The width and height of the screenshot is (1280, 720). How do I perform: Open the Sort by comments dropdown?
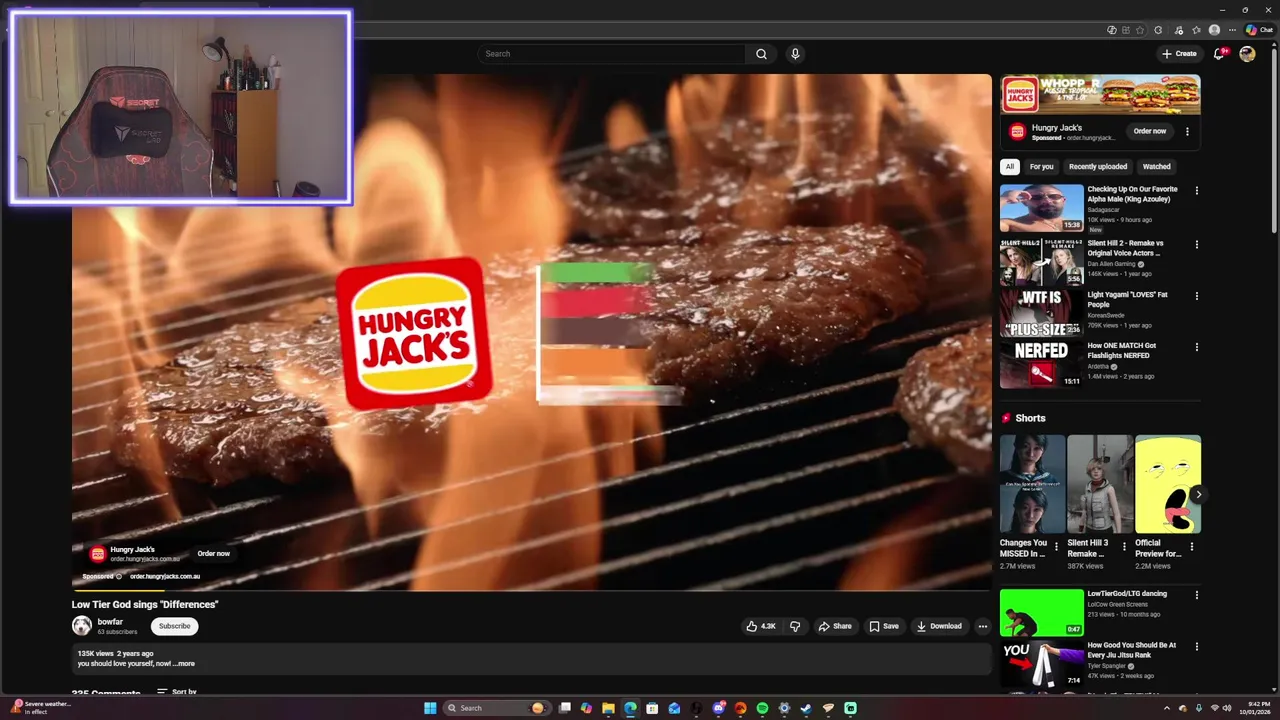[177, 692]
